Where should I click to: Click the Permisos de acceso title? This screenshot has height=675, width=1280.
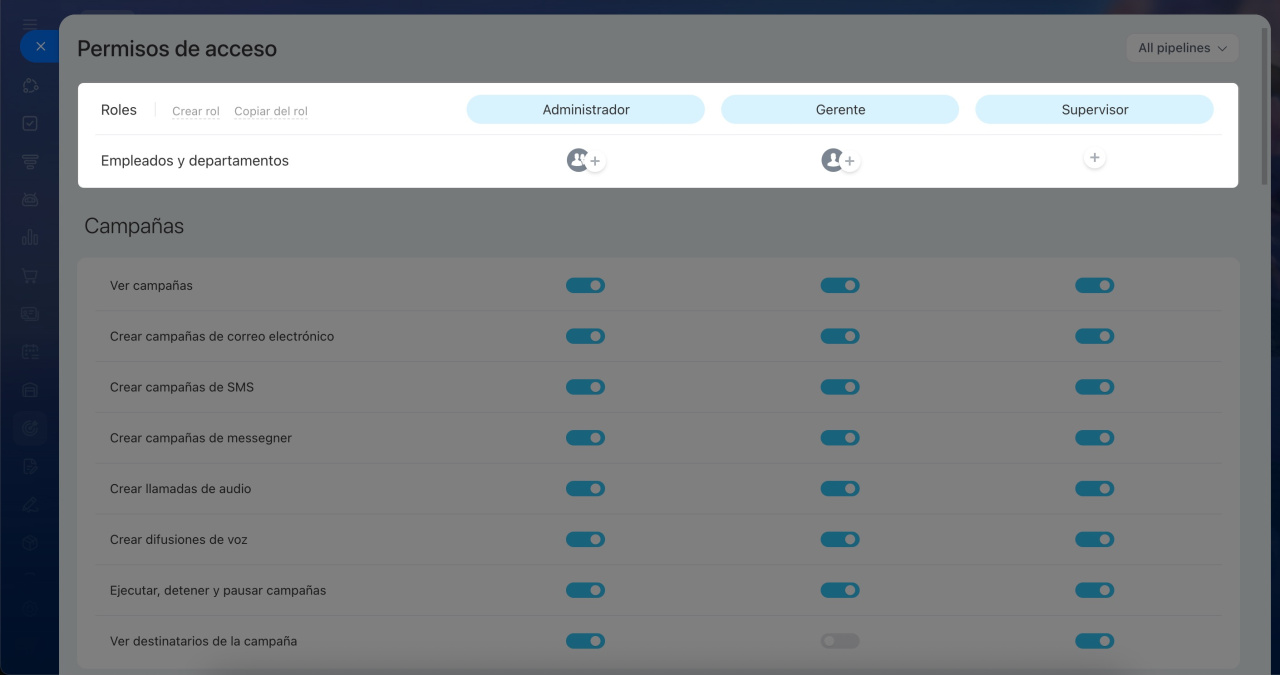coord(177,48)
